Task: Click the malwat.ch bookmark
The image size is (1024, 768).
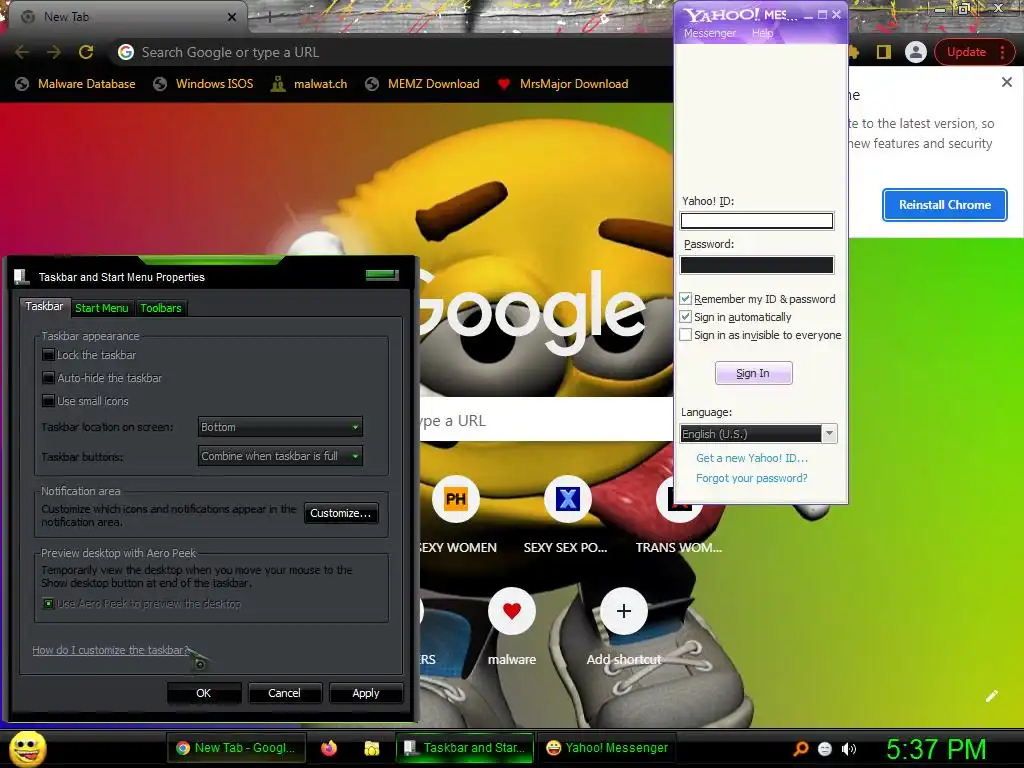Action: tap(310, 84)
